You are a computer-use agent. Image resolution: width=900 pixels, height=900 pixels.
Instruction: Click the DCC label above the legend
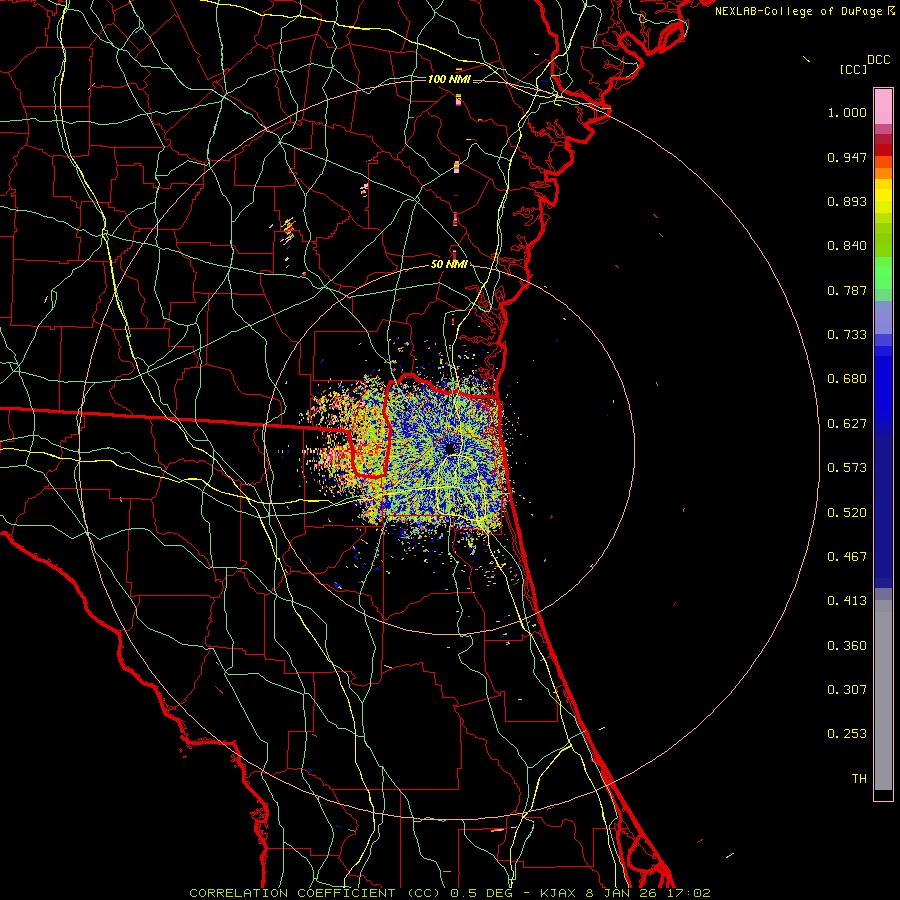pyautogui.click(x=879, y=60)
